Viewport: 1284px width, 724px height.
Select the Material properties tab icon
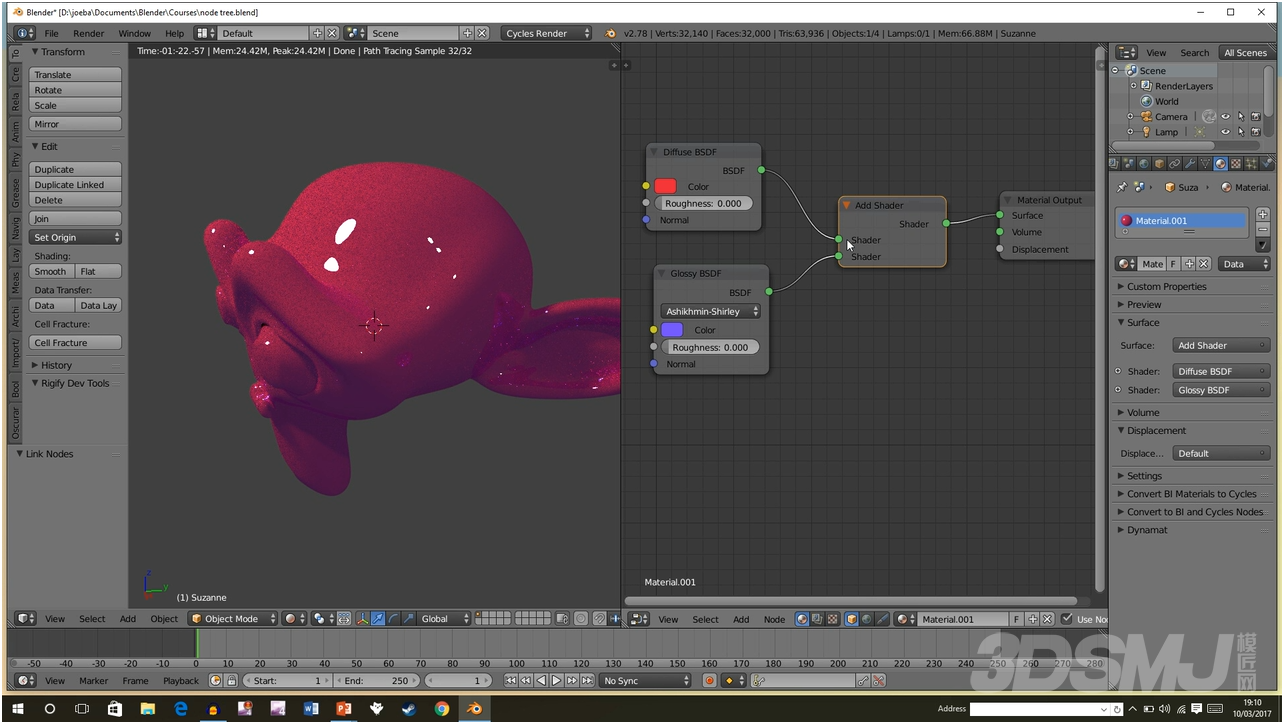(1220, 164)
